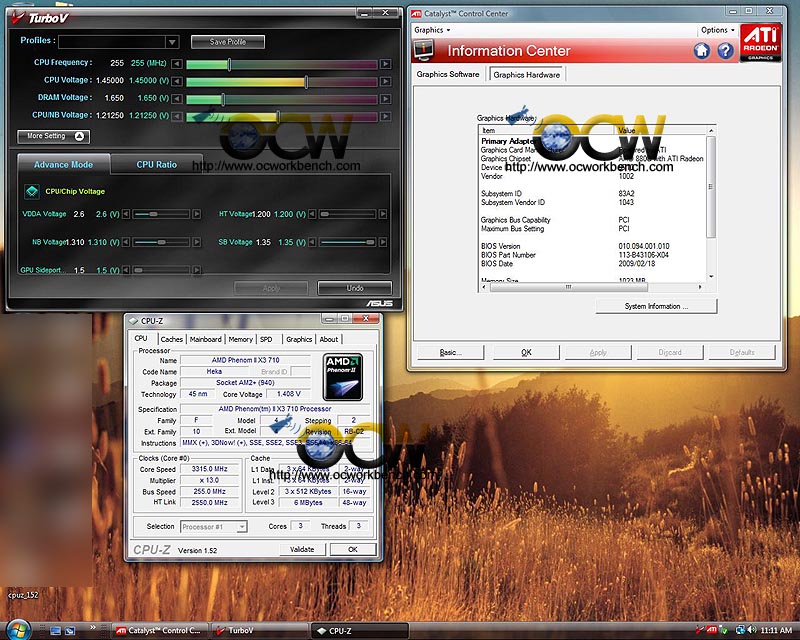
Task: Decrease HT Voltage with the left arrow
Action: [312, 214]
